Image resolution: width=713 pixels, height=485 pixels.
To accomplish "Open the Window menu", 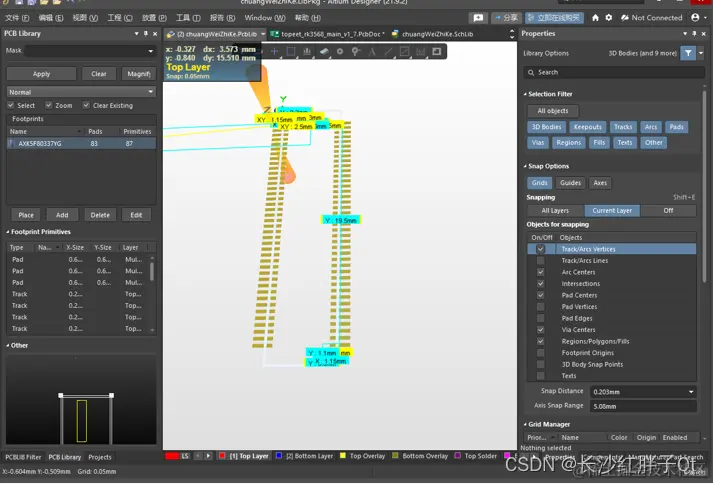I will (x=265, y=18).
